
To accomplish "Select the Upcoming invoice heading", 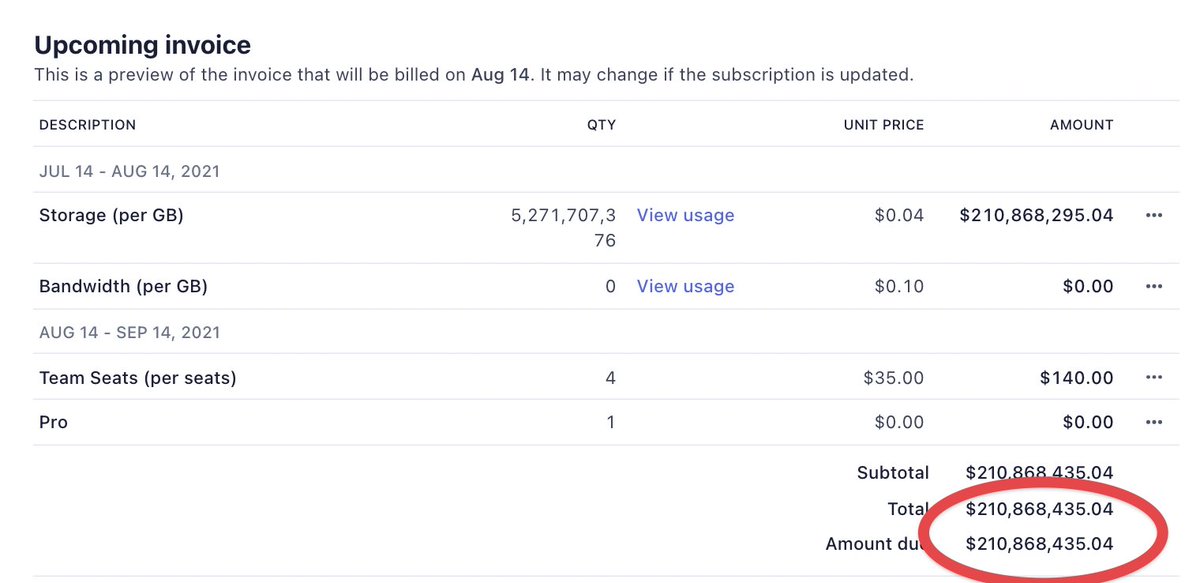I will 142,45.
